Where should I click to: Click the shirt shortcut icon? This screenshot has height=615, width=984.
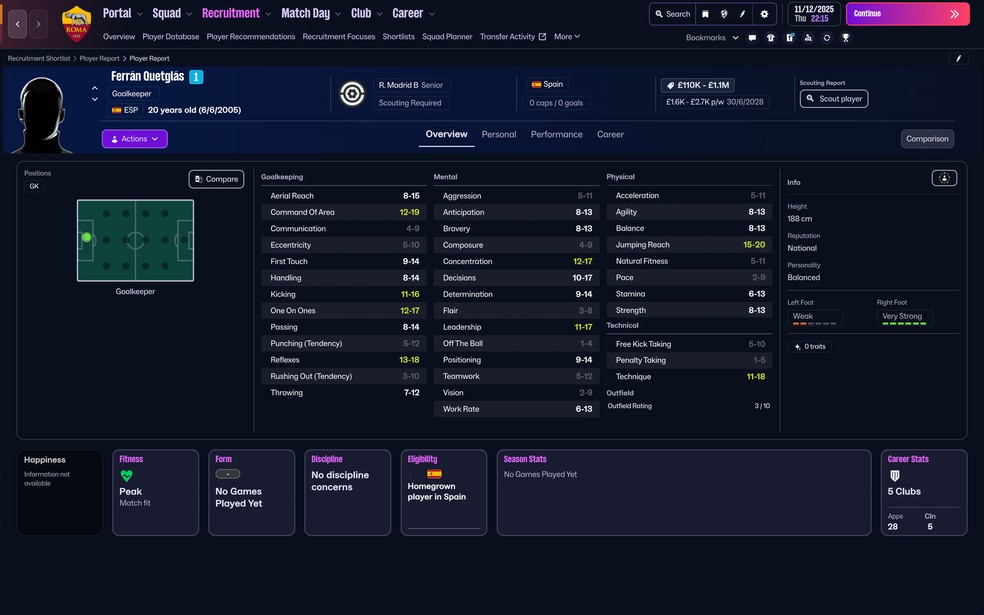click(x=770, y=38)
